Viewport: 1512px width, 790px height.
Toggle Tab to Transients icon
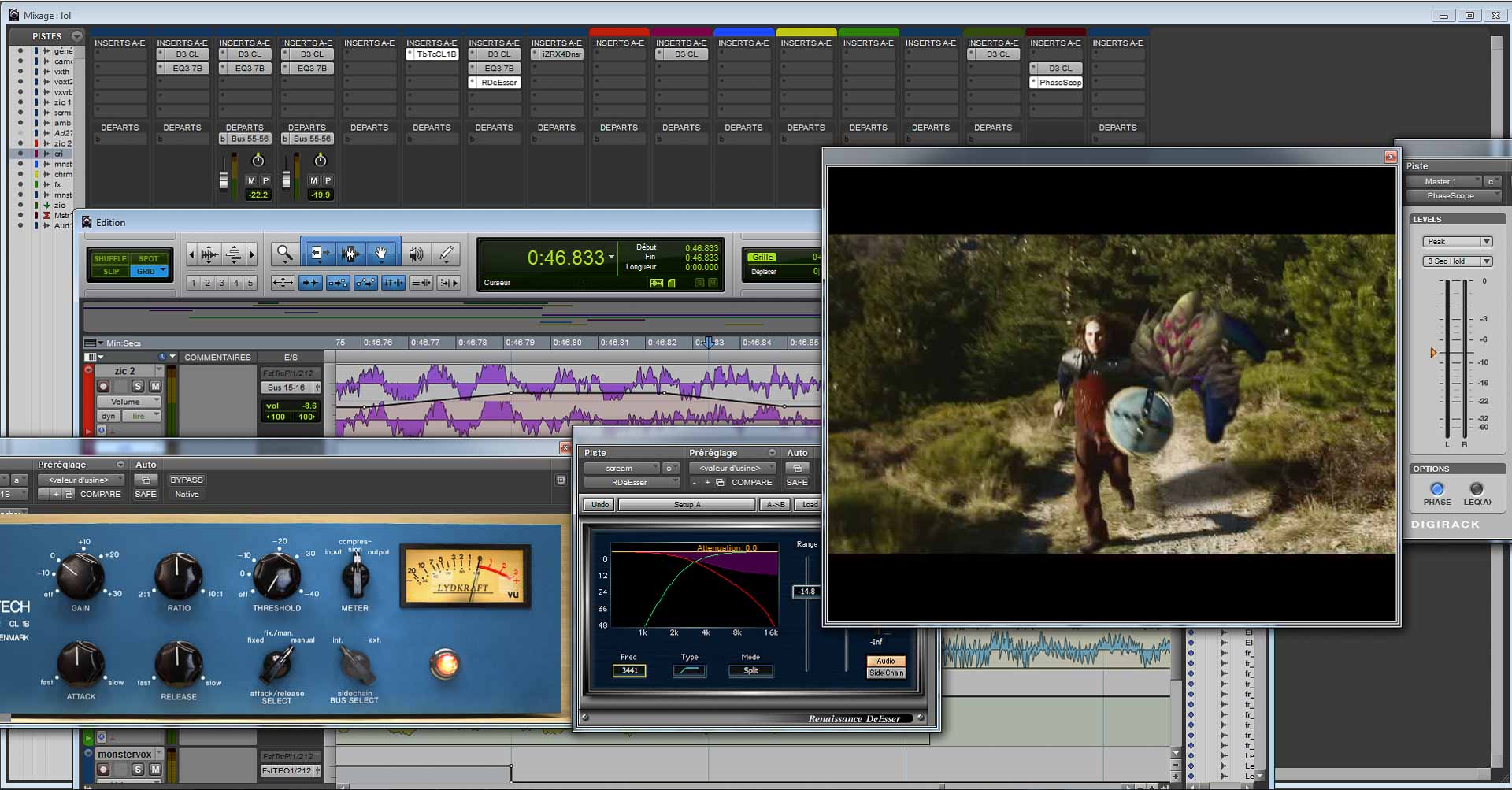[310, 282]
